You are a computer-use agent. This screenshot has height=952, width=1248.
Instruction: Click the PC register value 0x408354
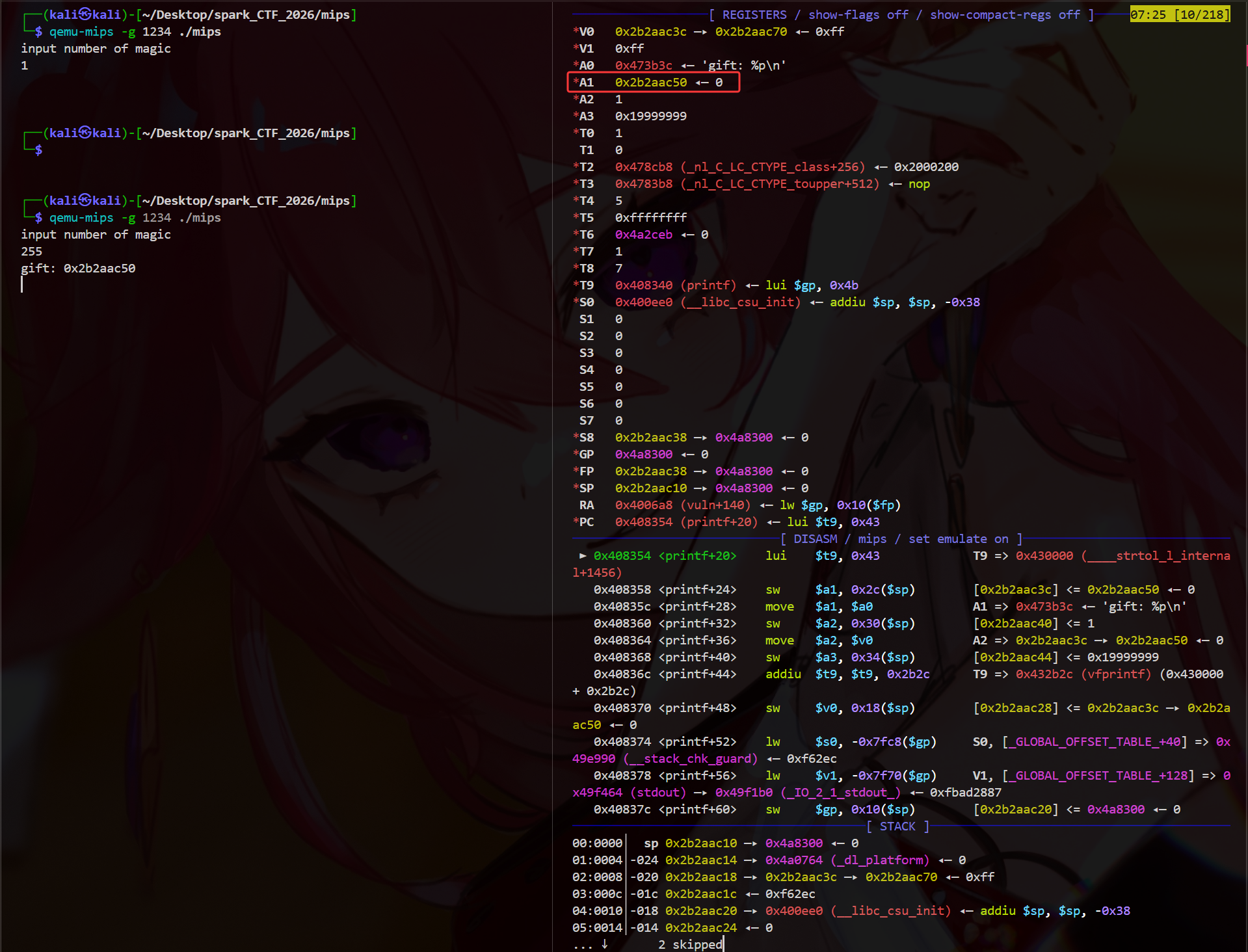644,522
